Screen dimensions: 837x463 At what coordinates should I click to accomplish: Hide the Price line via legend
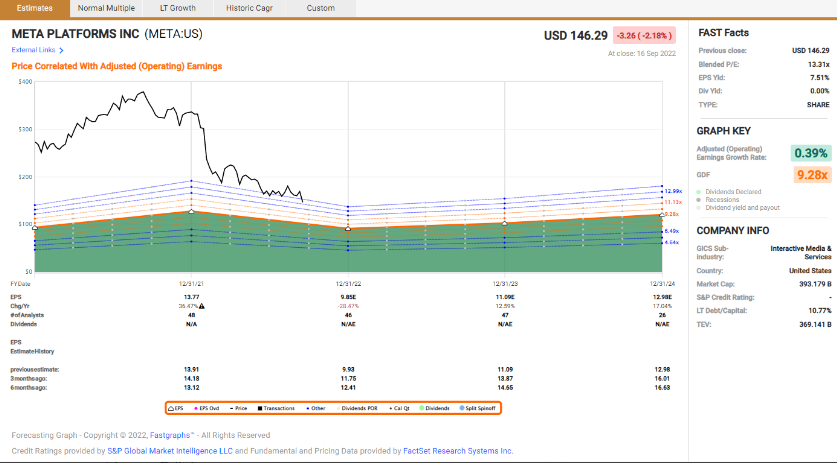coord(239,408)
